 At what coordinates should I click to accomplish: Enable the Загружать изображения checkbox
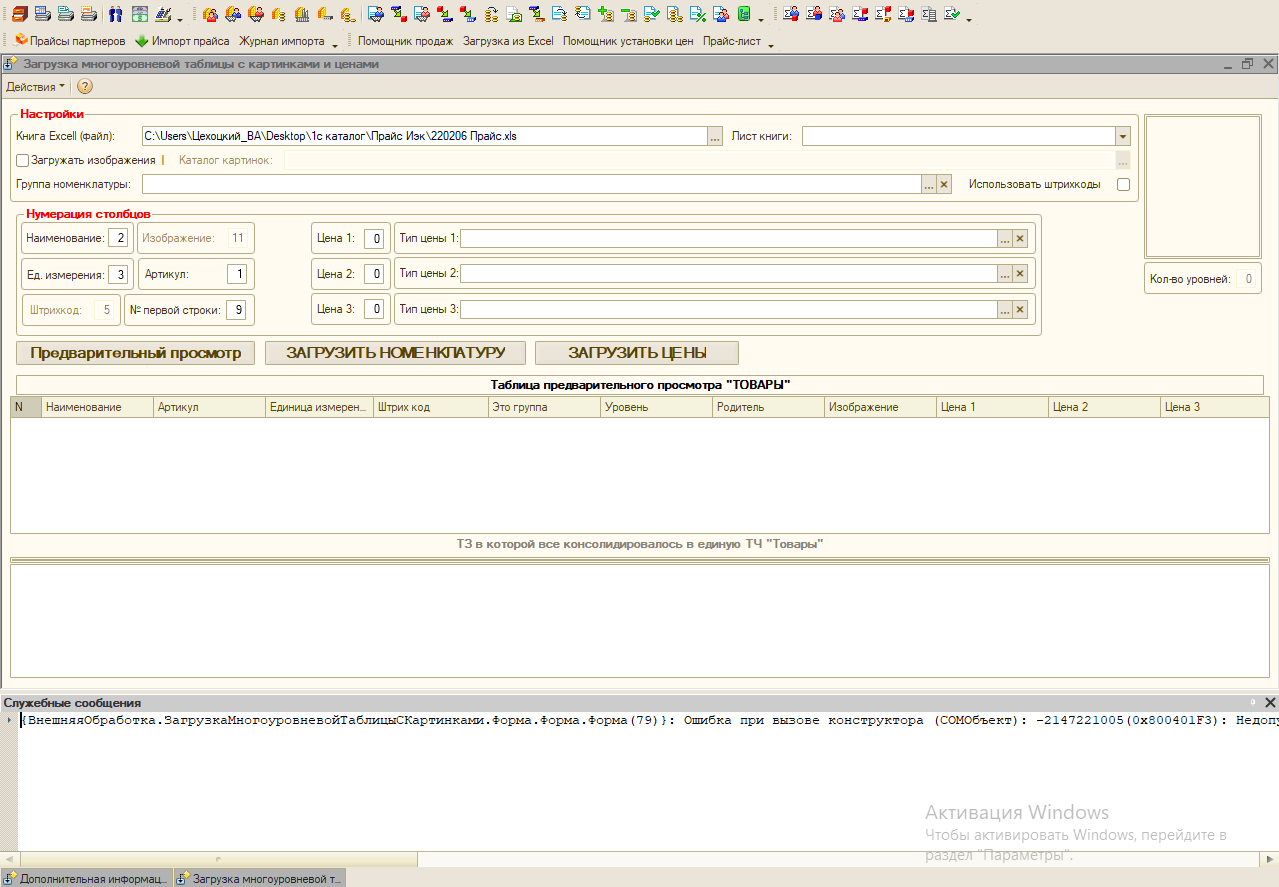(23, 160)
